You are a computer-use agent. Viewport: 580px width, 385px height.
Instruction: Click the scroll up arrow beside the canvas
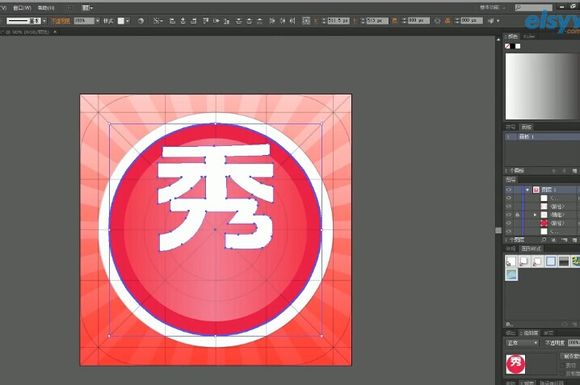pos(498,39)
